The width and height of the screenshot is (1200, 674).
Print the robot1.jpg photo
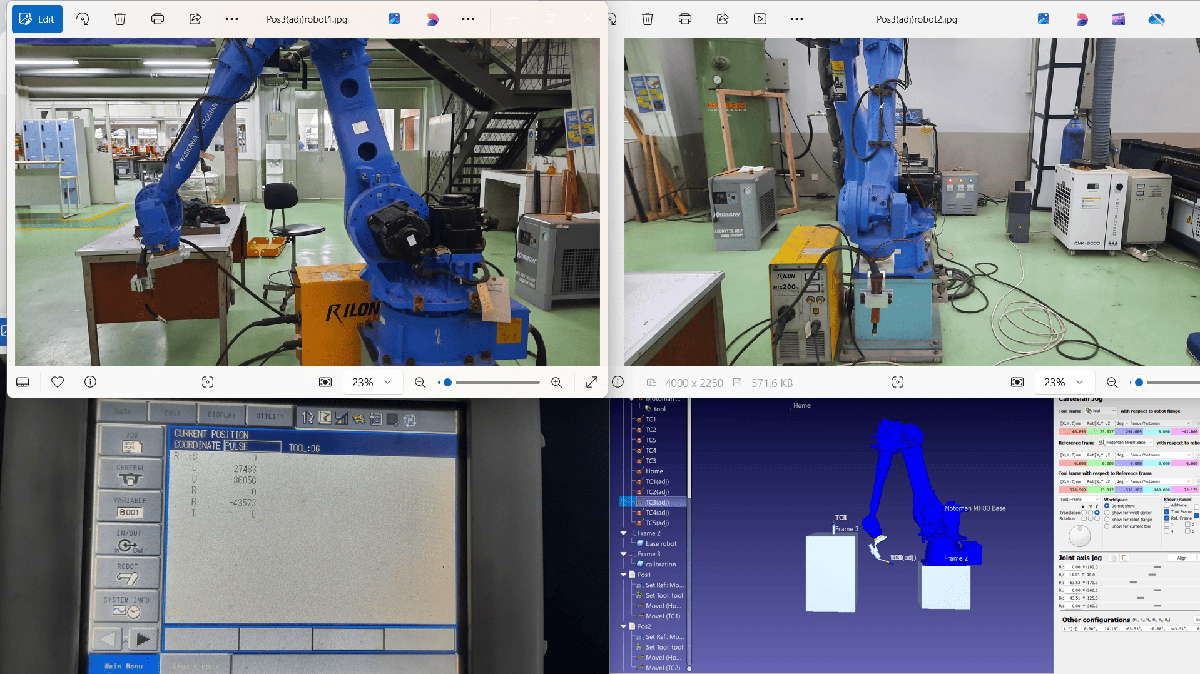pos(157,19)
